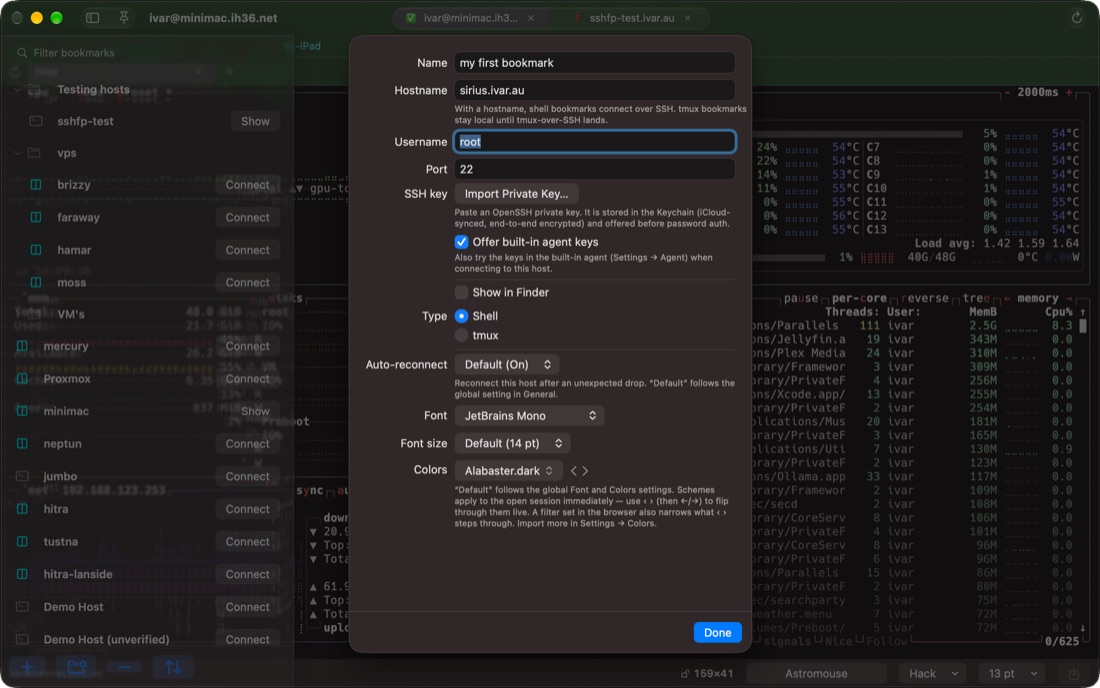Click Import Private Key button
Image resolution: width=1100 pixels, height=688 pixels.
[x=516, y=194]
